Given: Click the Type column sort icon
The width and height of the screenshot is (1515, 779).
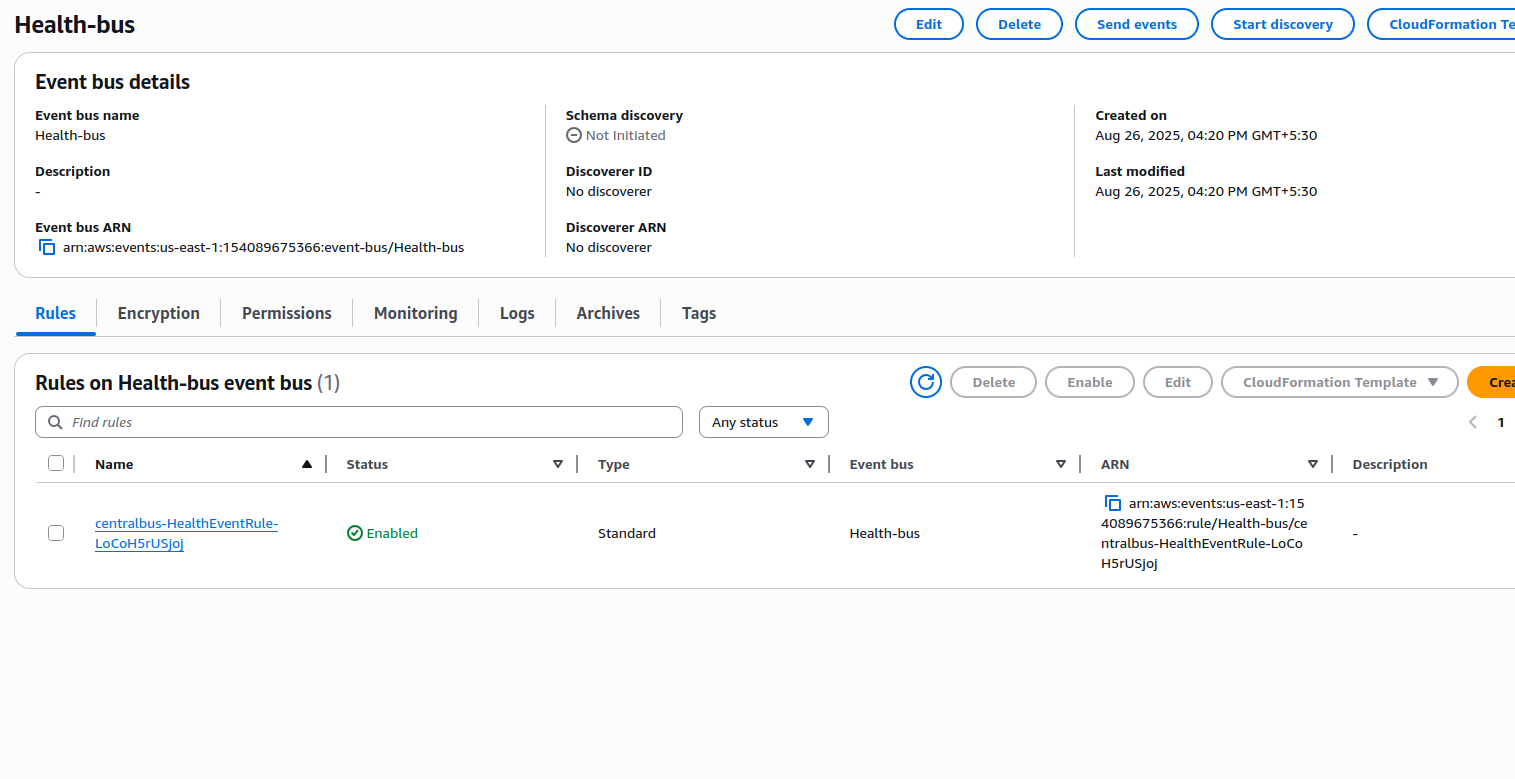Looking at the screenshot, I should [810, 464].
